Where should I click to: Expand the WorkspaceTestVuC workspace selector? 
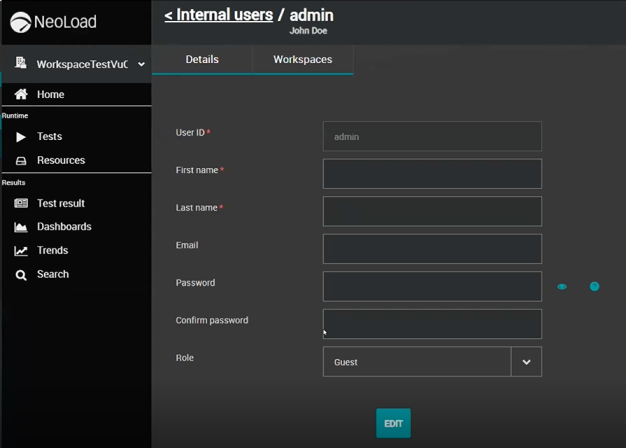point(141,65)
